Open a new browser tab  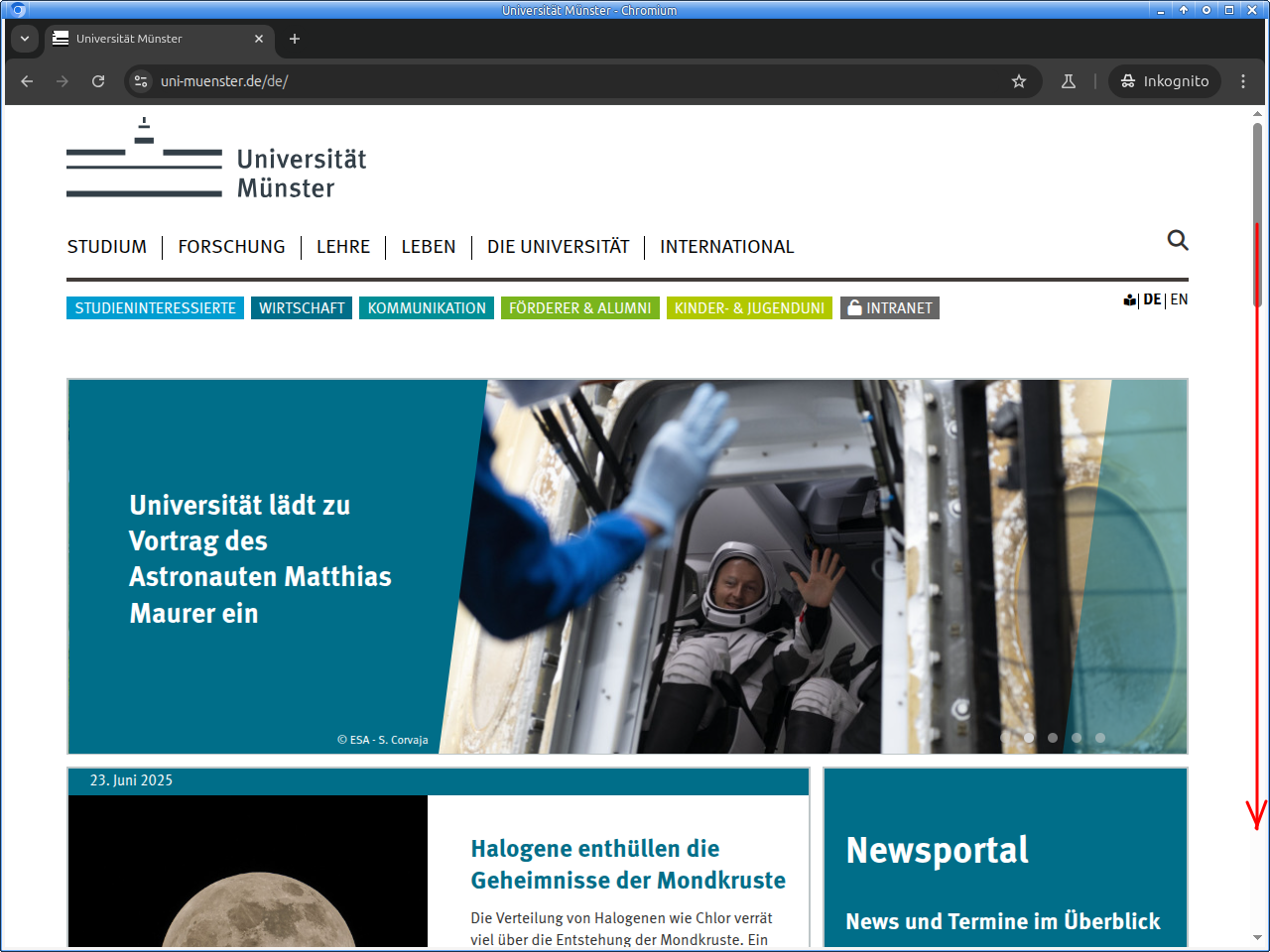click(x=295, y=39)
